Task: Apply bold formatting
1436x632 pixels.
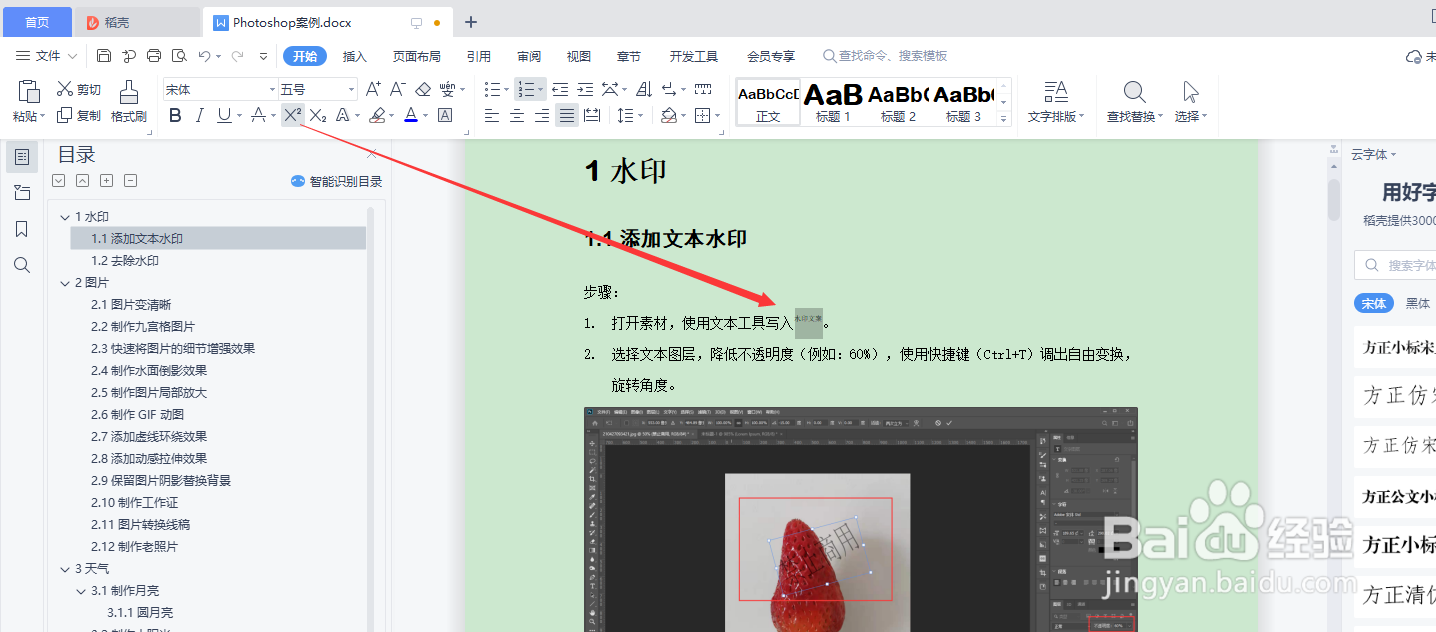Action: [175, 115]
